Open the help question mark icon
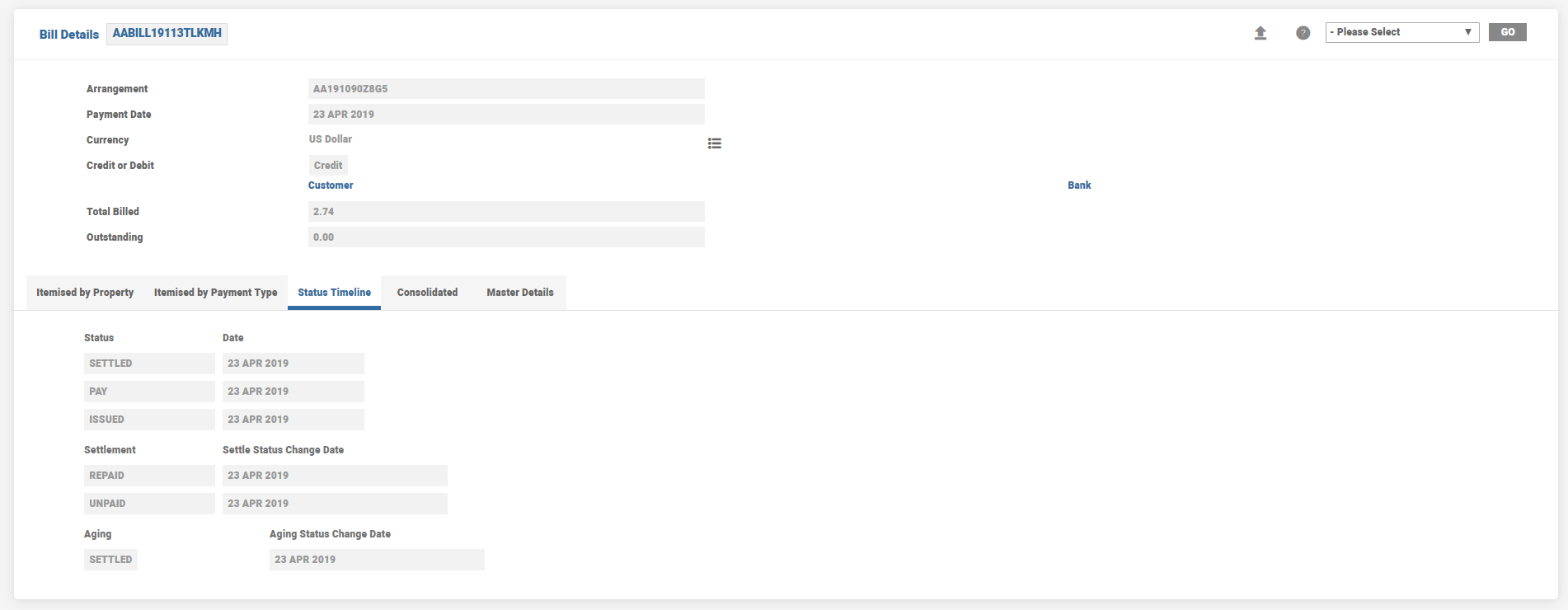 point(1303,33)
